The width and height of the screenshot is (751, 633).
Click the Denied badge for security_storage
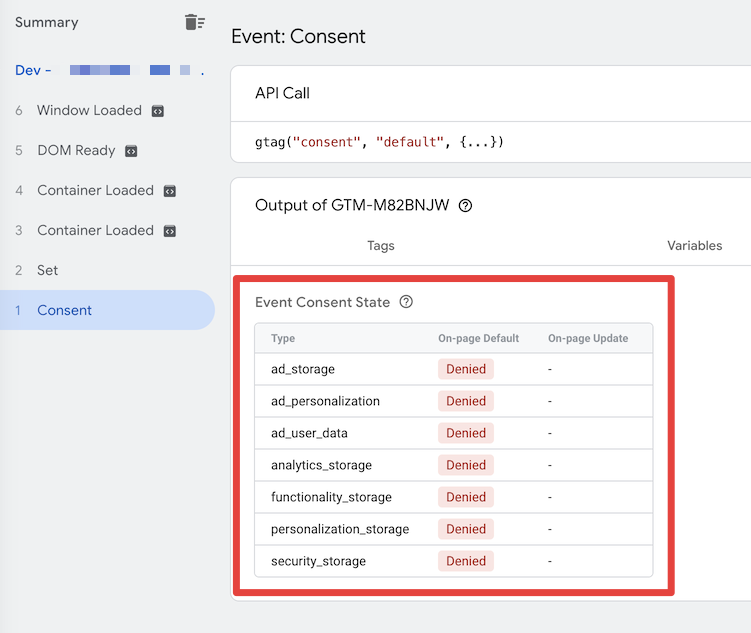pos(466,561)
